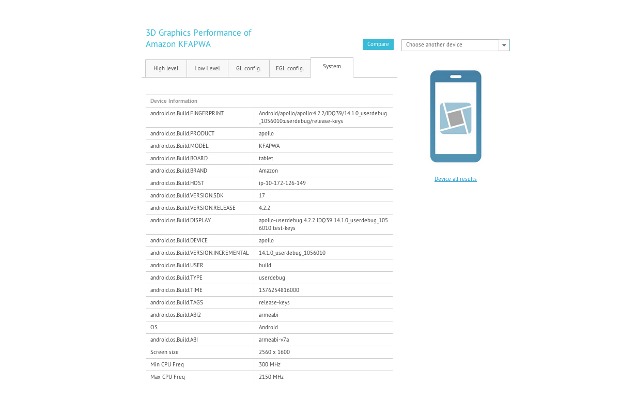This screenshot has width=620, height=400.
Task: Select the Device Information section header
Action: point(174,101)
